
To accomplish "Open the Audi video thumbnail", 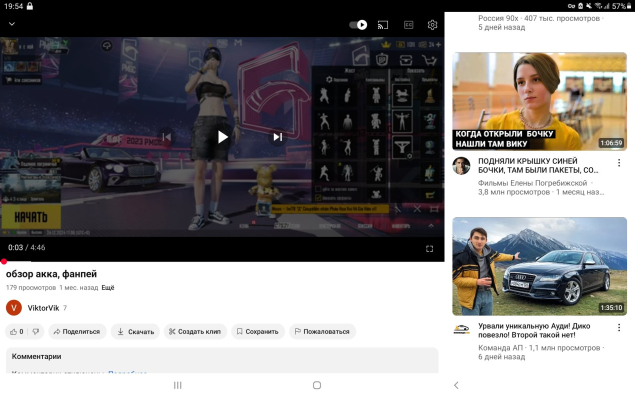I will pos(539,266).
